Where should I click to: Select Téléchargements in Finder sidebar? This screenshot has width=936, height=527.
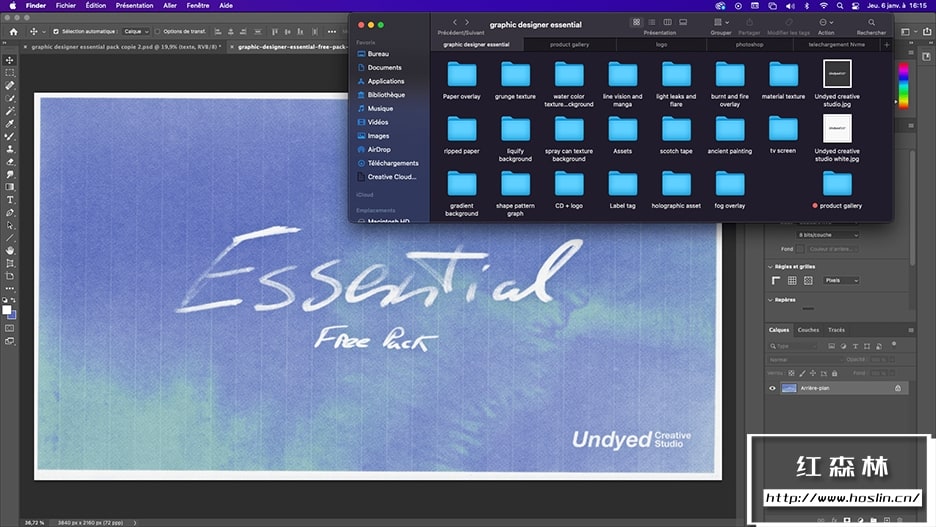pyautogui.click(x=393, y=163)
